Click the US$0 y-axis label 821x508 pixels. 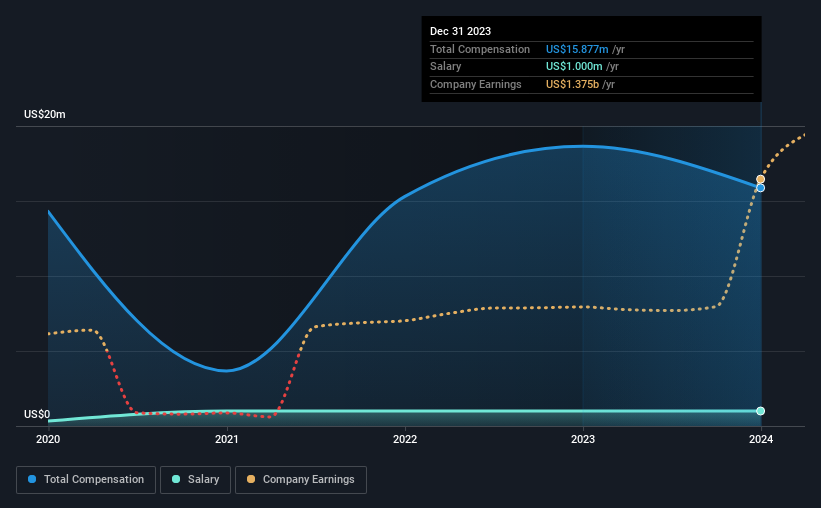[x=37, y=414]
